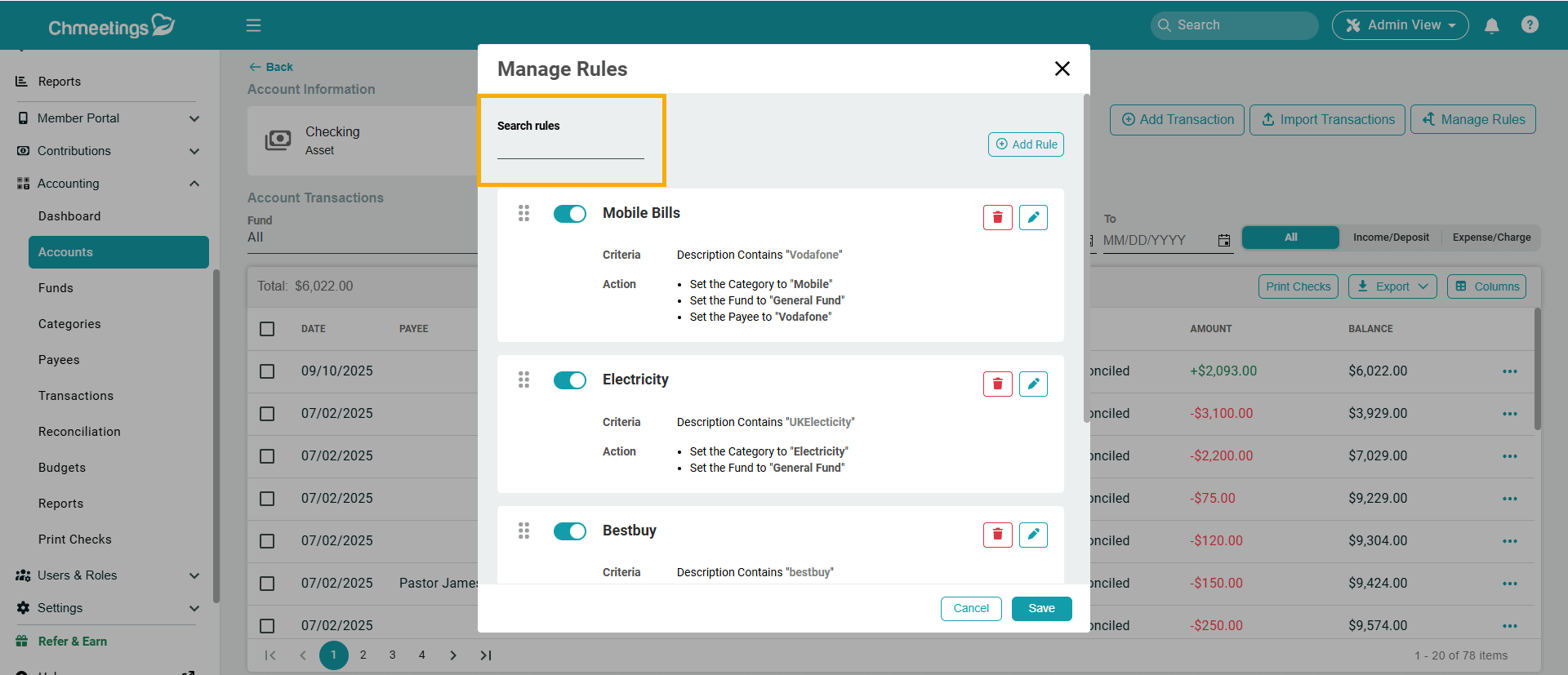Viewport: 1568px width, 675px height.
Task: Open the Admin View dropdown
Action: [1400, 25]
